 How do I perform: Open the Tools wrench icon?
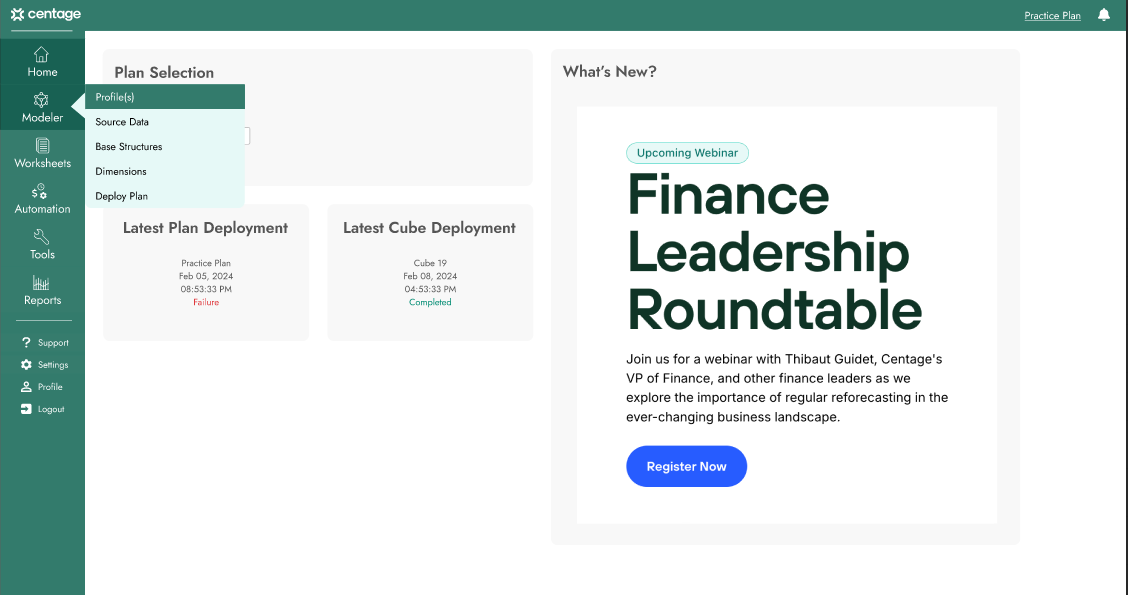41,237
